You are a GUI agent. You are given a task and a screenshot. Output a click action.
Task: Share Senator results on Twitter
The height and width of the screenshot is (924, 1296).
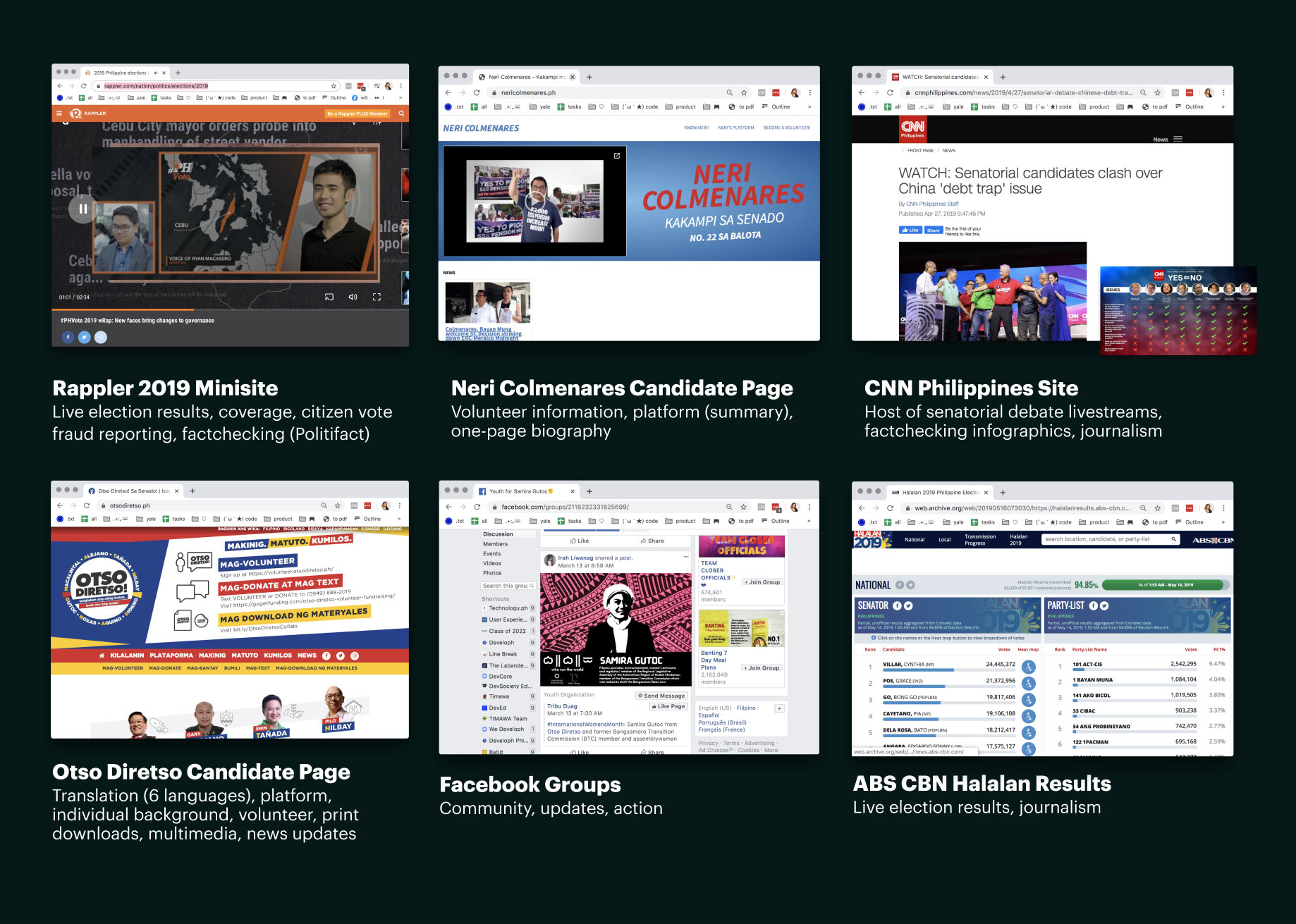click(908, 605)
